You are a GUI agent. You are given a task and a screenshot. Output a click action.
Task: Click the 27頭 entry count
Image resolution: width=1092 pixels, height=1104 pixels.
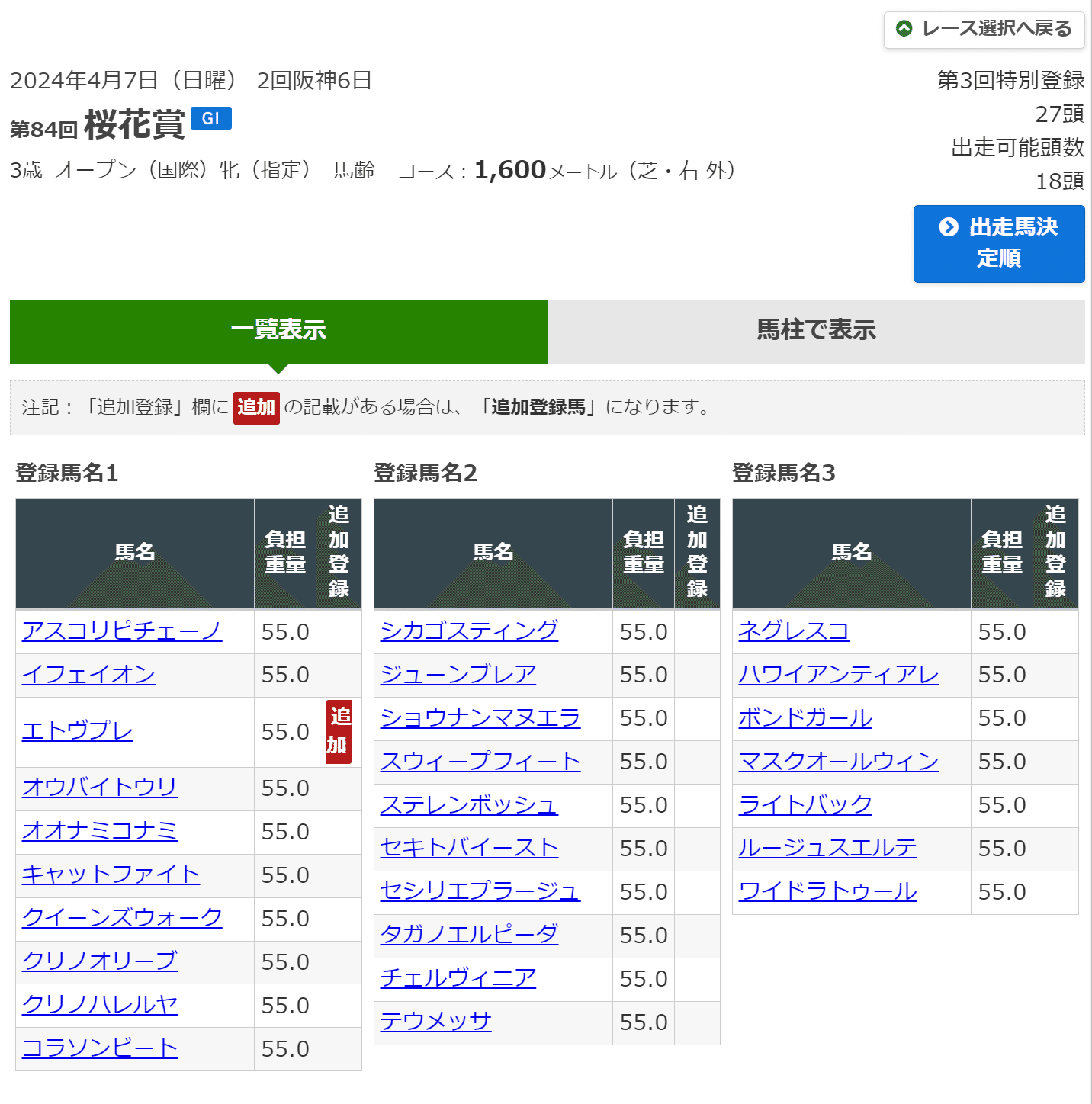tap(1059, 114)
